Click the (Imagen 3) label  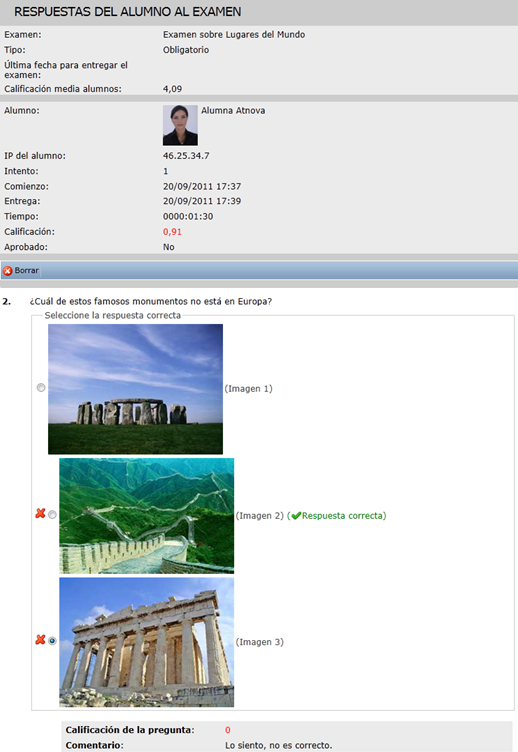pos(259,642)
